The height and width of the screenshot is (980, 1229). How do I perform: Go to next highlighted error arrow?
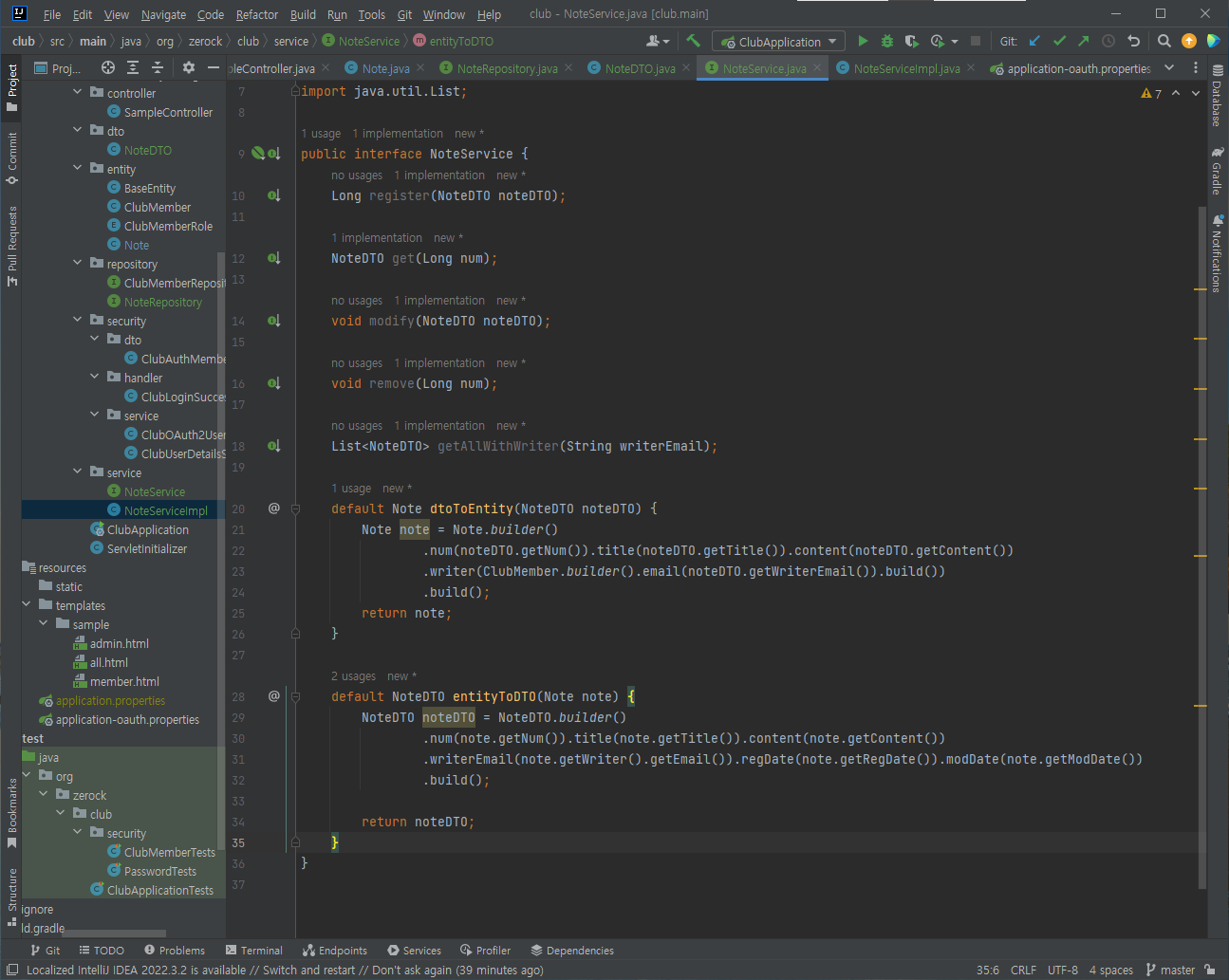(x=1196, y=93)
